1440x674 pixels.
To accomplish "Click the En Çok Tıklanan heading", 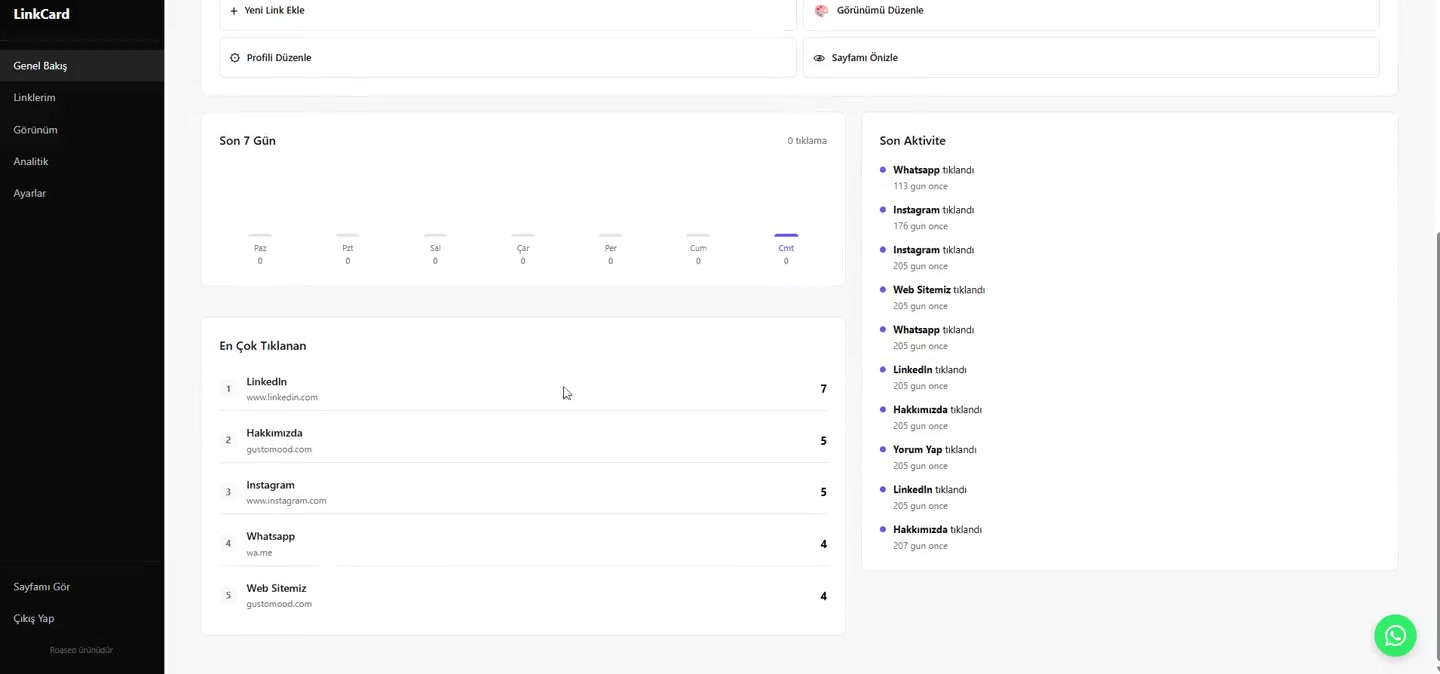I will click(x=263, y=346).
